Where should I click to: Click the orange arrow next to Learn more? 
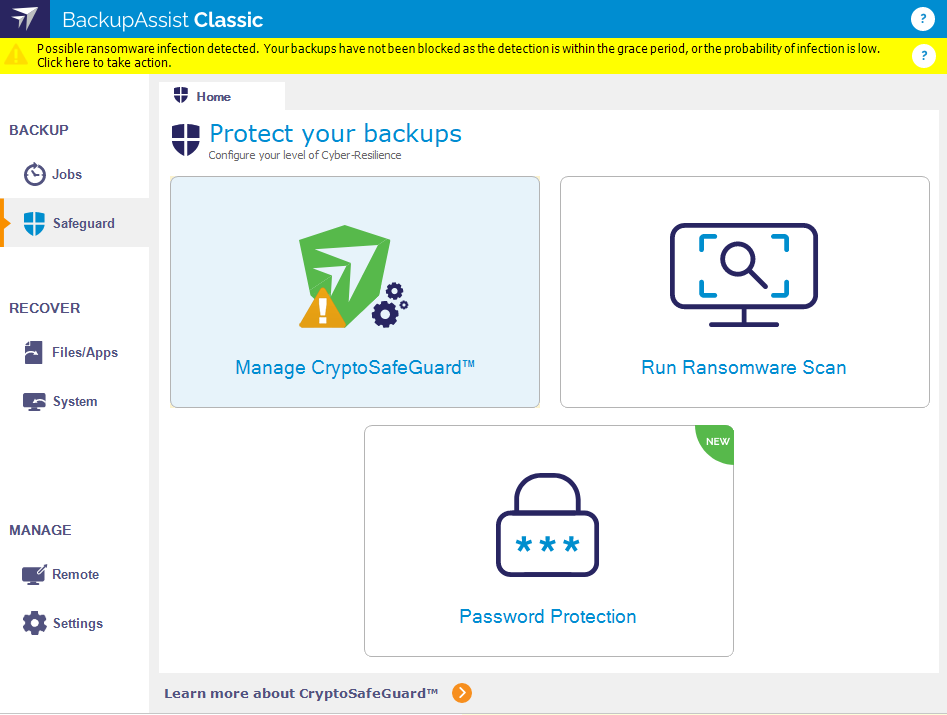coord(462,693)
